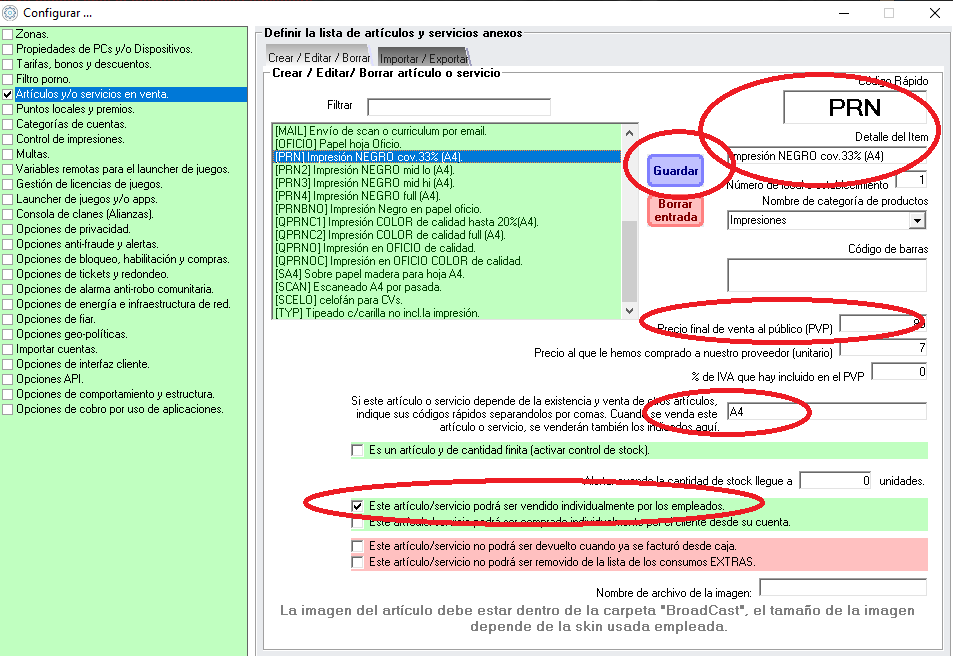Open Opciones de tickets y redondeo section

click(x=92, y=274)
